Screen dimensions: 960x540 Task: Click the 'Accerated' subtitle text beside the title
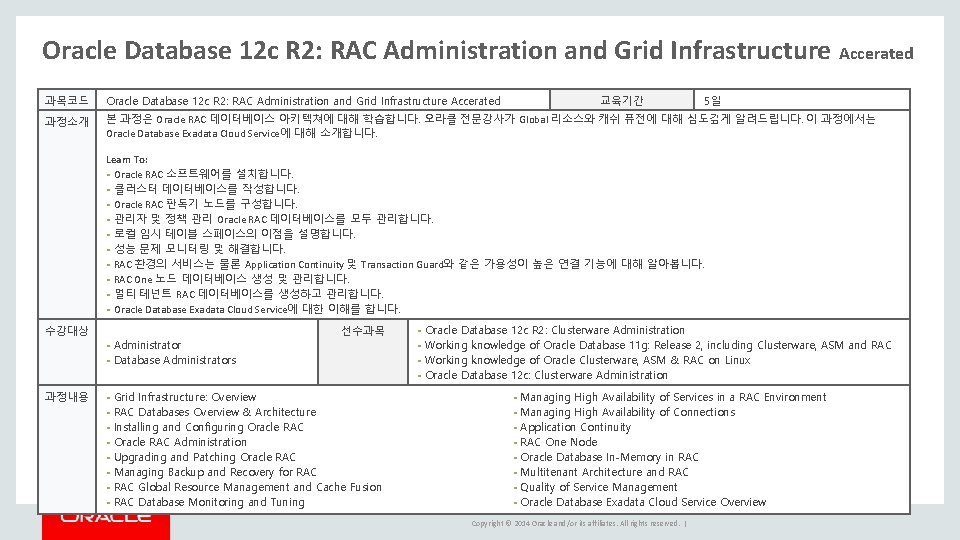click(x=876, y=54)
